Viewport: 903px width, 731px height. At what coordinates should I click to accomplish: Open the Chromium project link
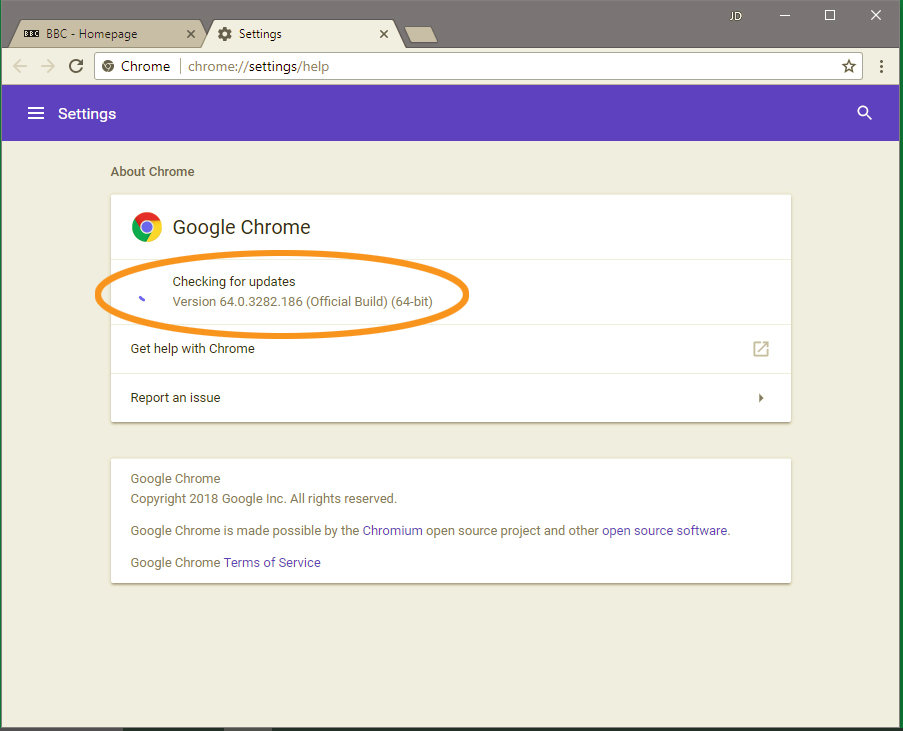coord(392,530)
